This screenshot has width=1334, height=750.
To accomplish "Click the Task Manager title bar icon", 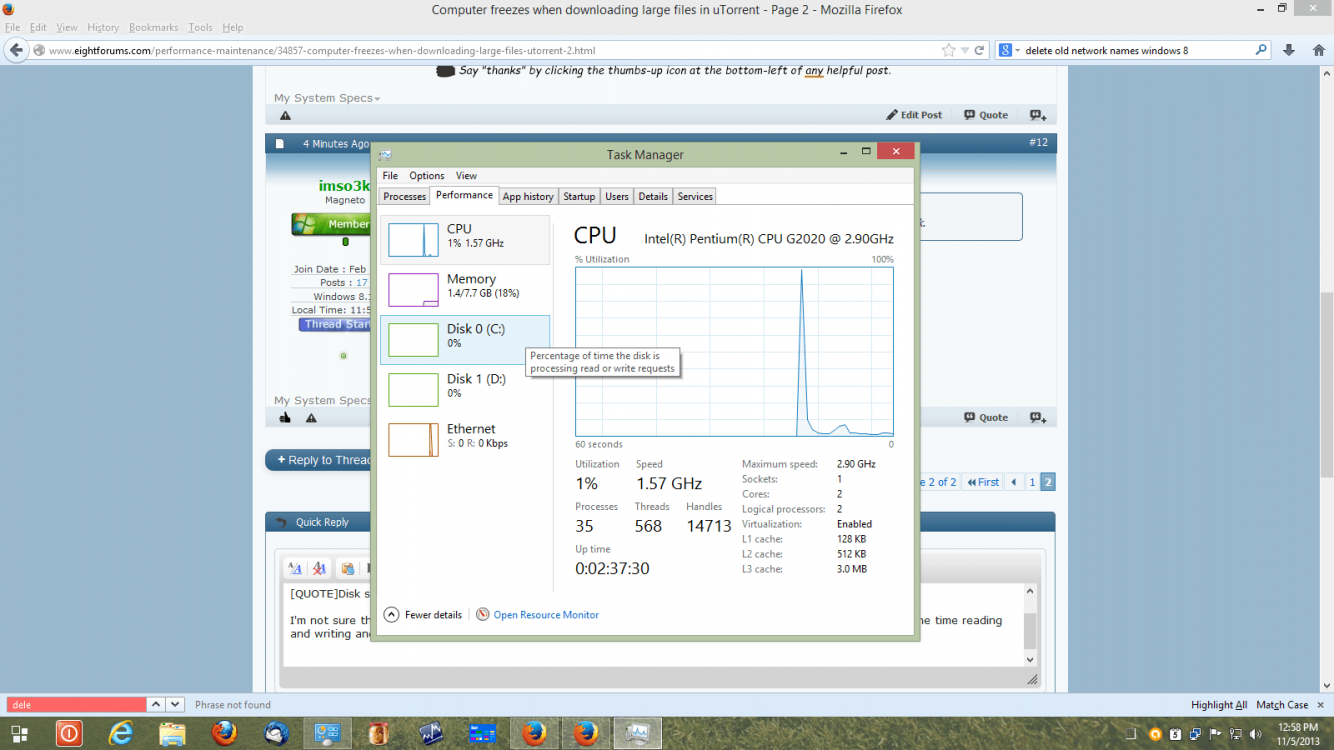I will 386,155.
